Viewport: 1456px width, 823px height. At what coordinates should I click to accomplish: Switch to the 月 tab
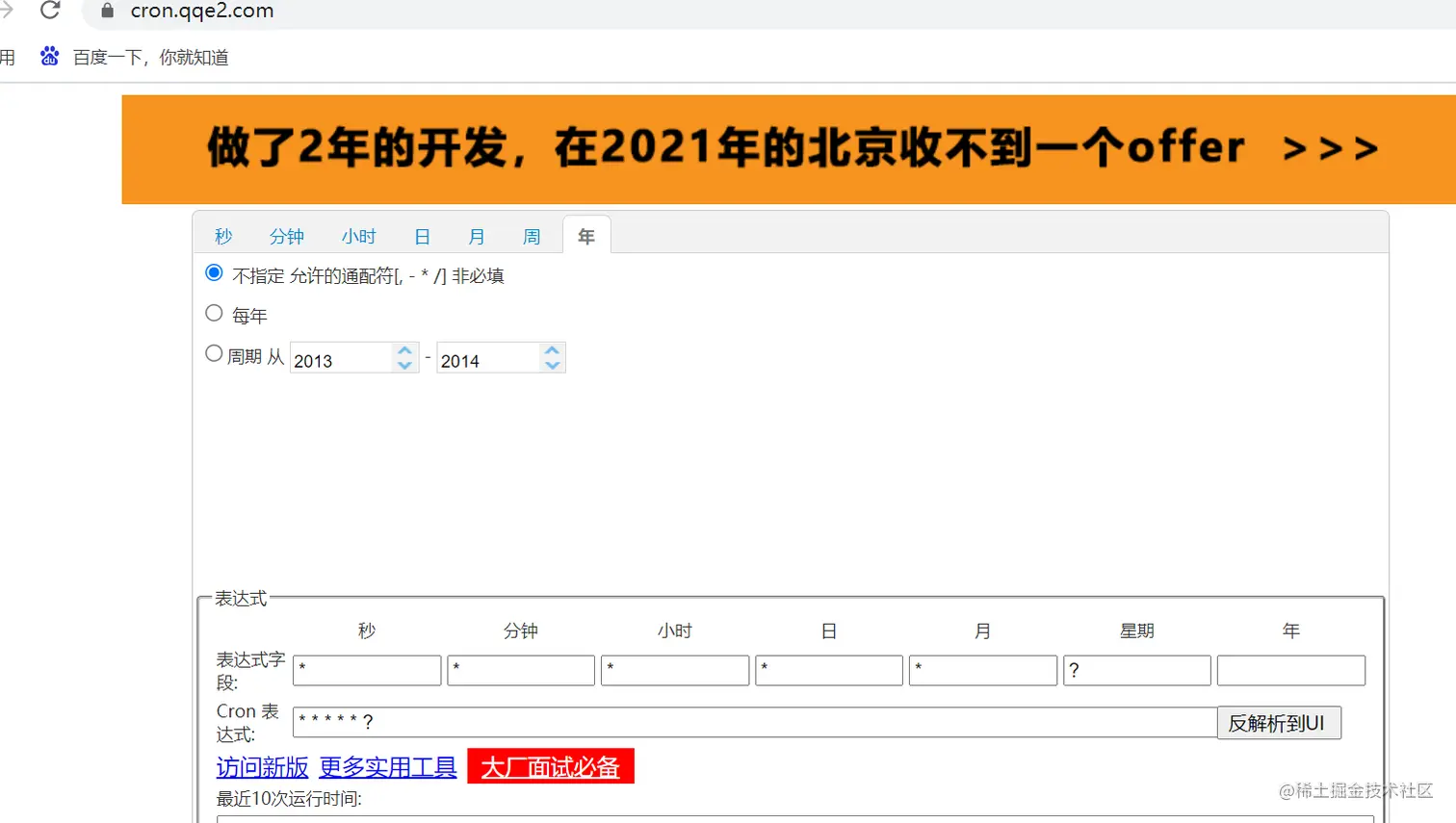point(477,237)
